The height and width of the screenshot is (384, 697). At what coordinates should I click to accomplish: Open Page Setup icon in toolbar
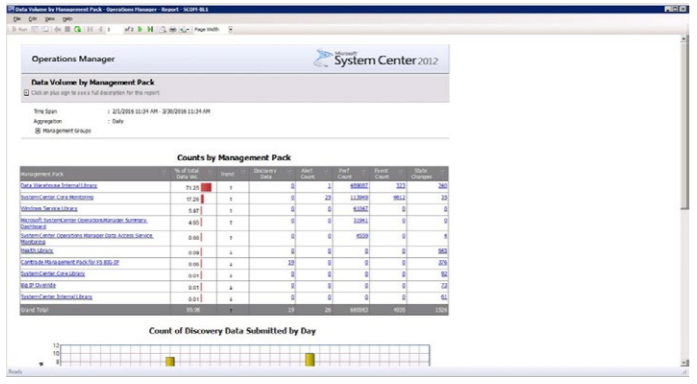pyautogui.click(x=162, y=29)
